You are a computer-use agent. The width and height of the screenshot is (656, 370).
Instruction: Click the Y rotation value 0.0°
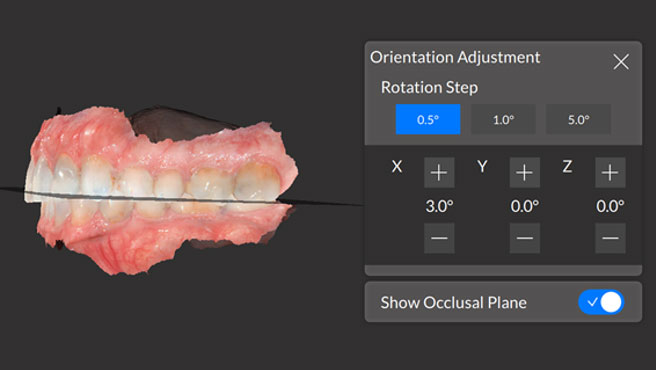525,206
